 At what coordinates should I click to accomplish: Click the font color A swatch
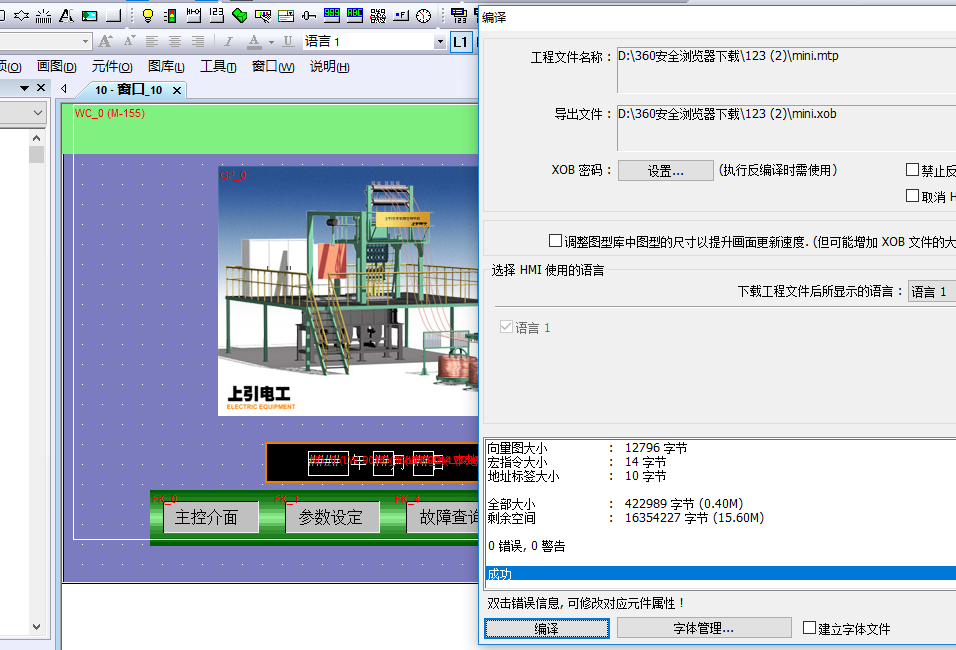click(254, 42)
